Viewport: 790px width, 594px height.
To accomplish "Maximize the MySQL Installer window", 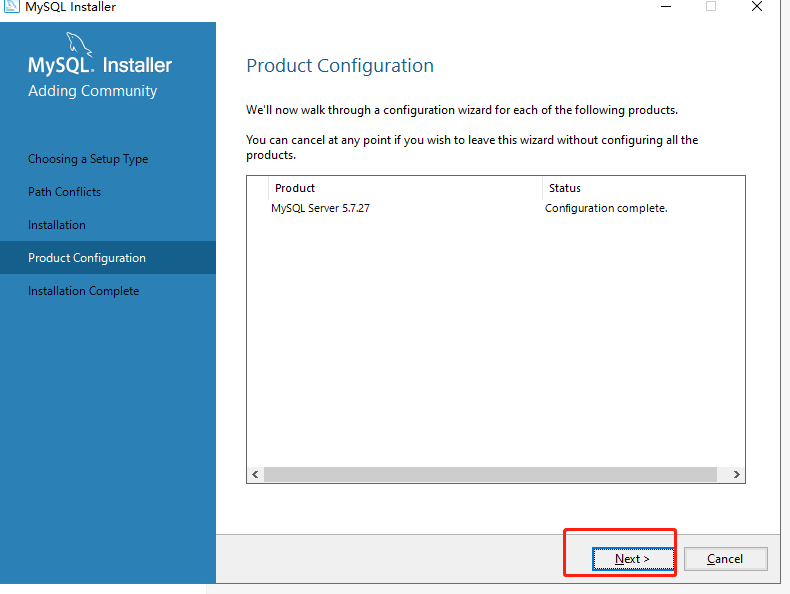I will tap(711, 7).
